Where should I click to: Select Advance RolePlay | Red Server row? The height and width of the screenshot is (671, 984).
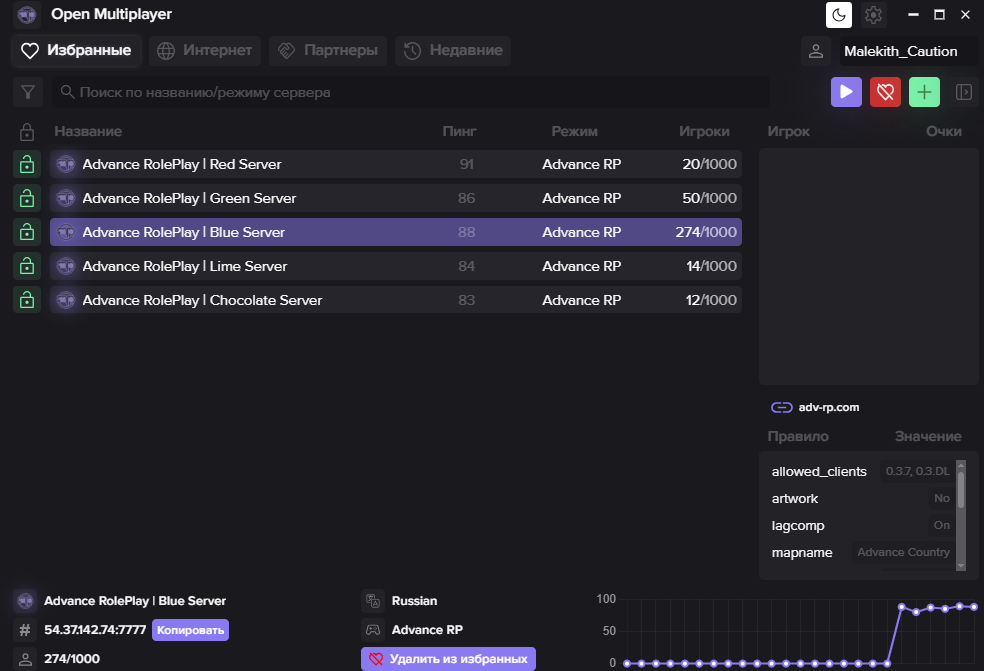(396, 164)
